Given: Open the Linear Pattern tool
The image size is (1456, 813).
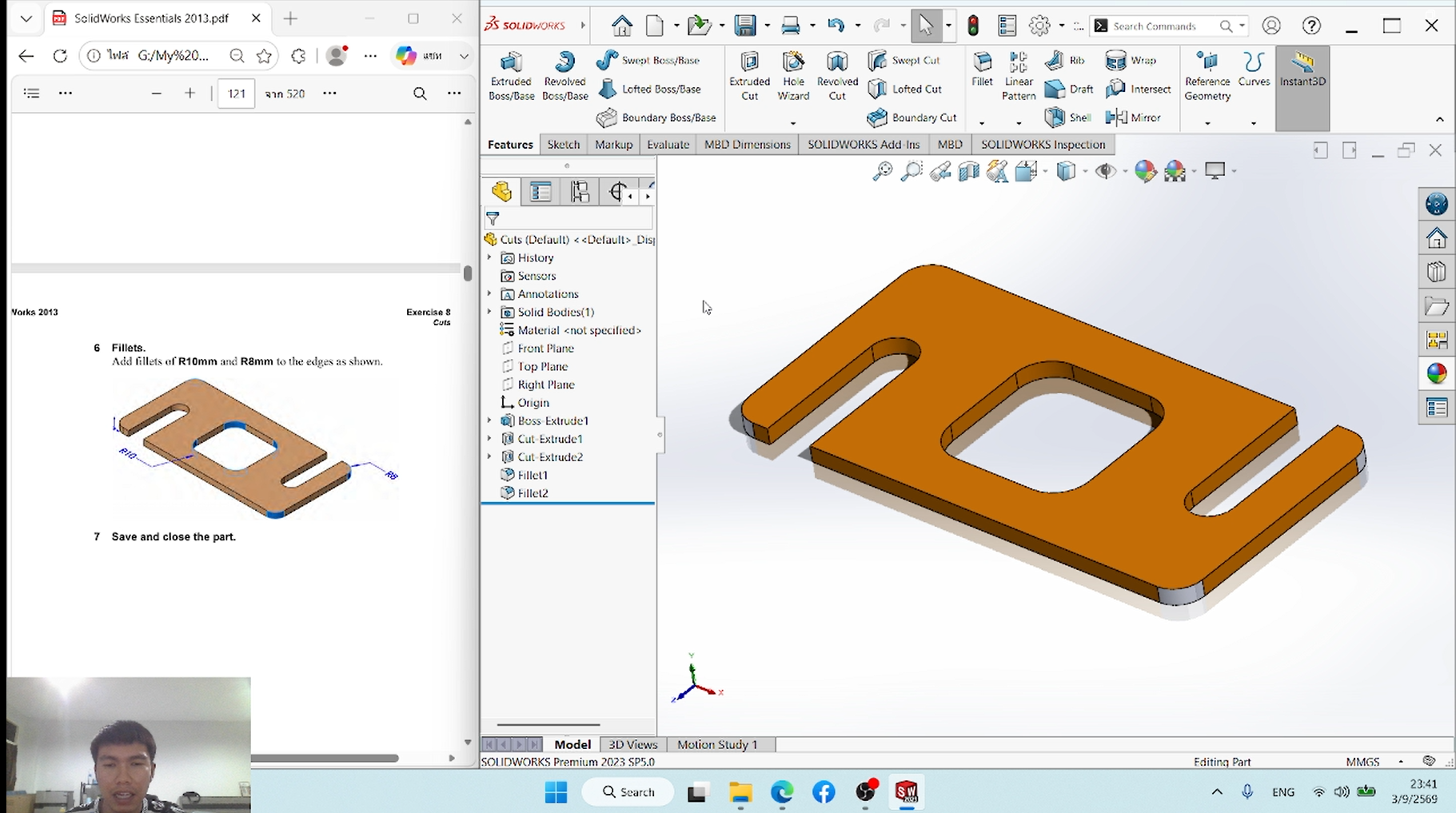Looking at the screenshot, I should pyautogui.click(x=1019, y=77).
